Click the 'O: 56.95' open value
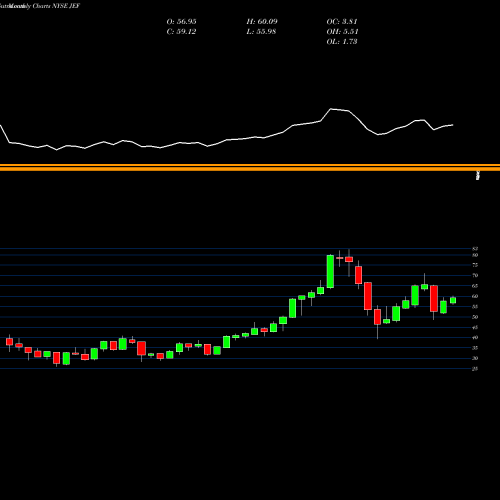 (181, 22)
